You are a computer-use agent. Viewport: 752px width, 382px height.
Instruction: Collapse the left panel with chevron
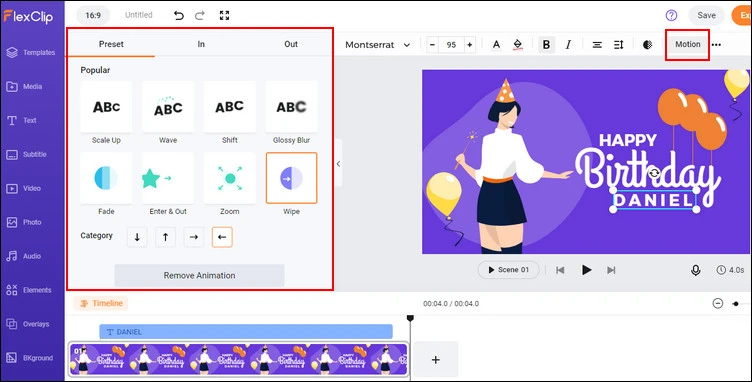tap(339, 164)
